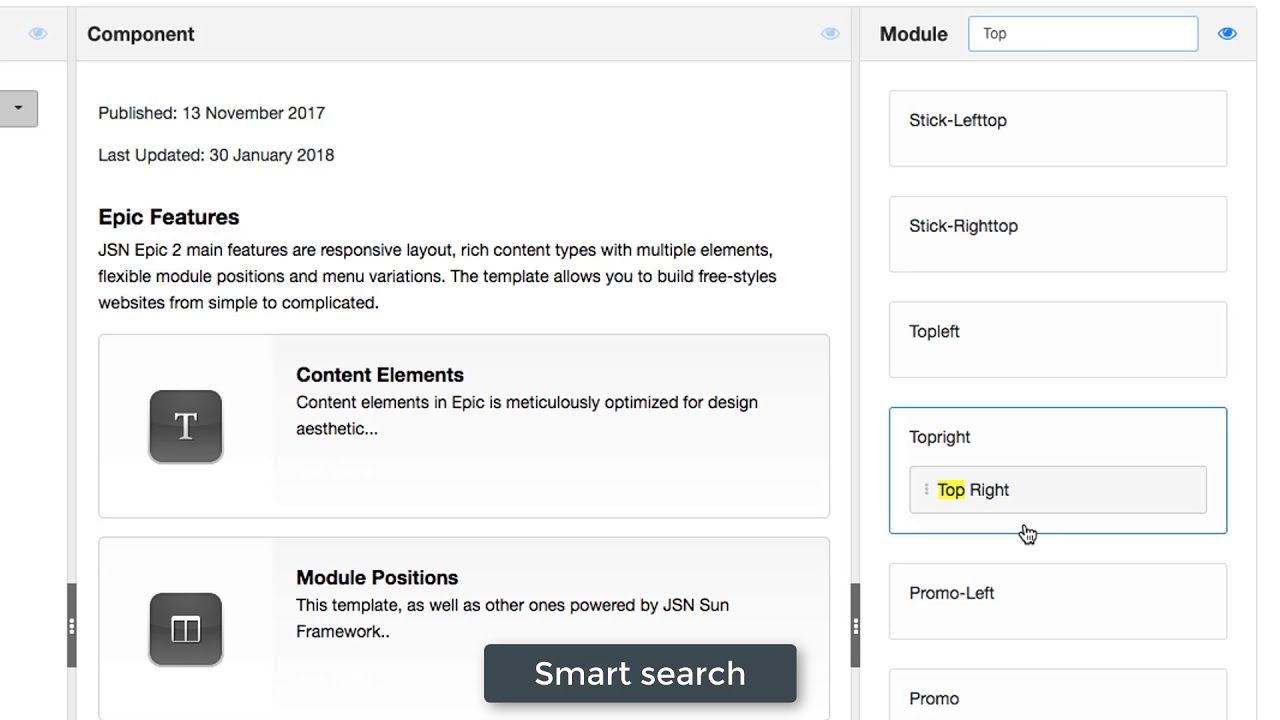Select the Promo position box
The height and width of the screenshot is (720, 1280).
pyautogui.click(x=1058, y=695)
